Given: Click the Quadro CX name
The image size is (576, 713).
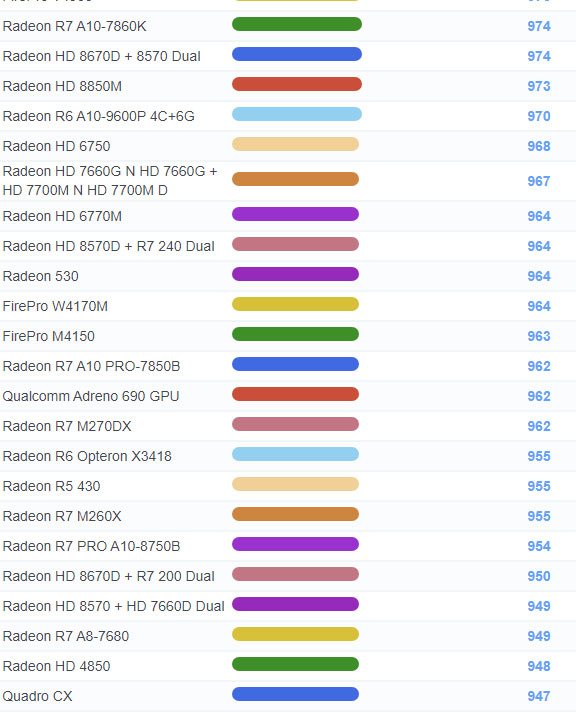Looking at the screenshot, I should point(37,697).
